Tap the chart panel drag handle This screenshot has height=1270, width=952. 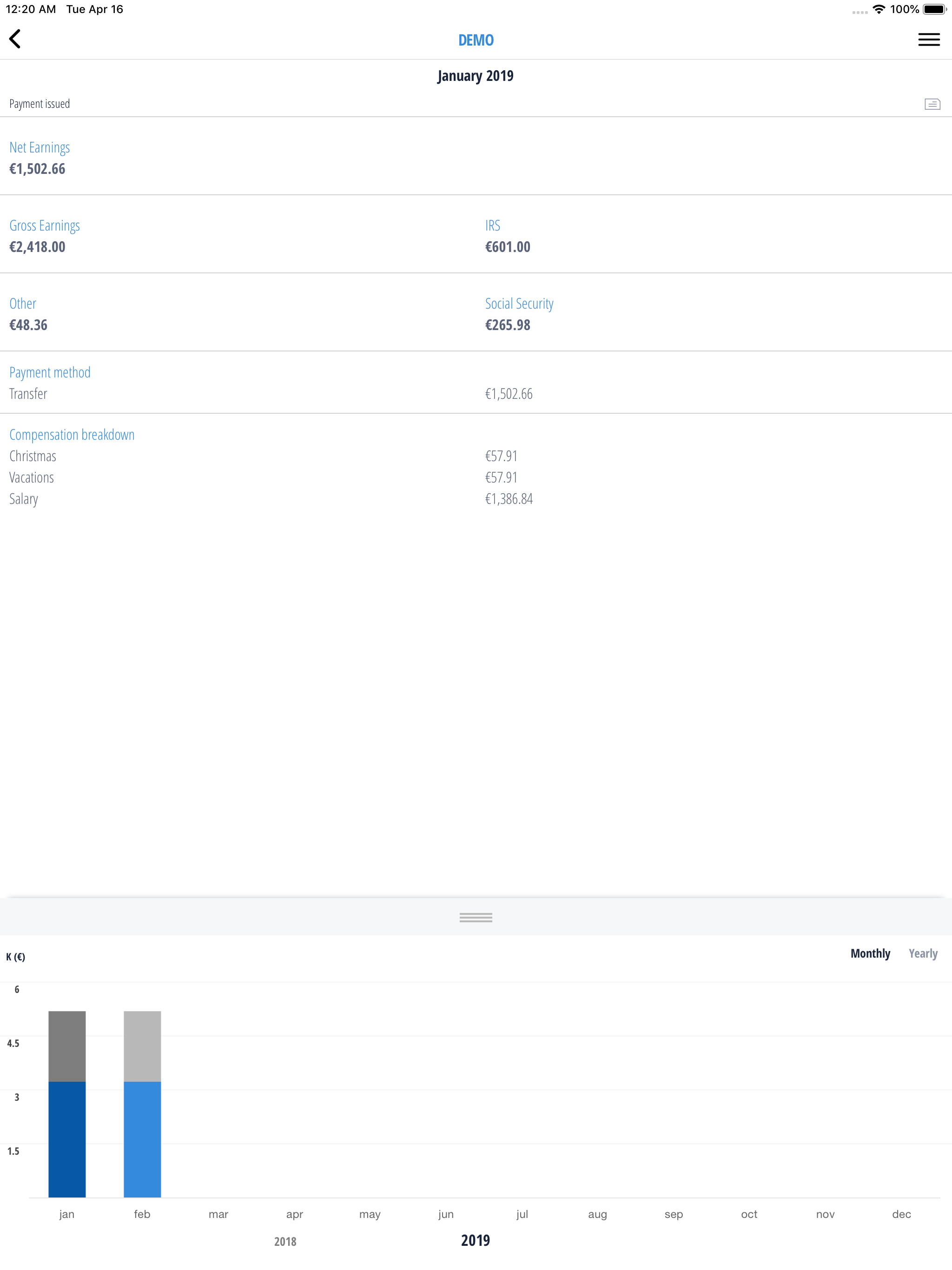pyautogui.click(x=476, y=918)
